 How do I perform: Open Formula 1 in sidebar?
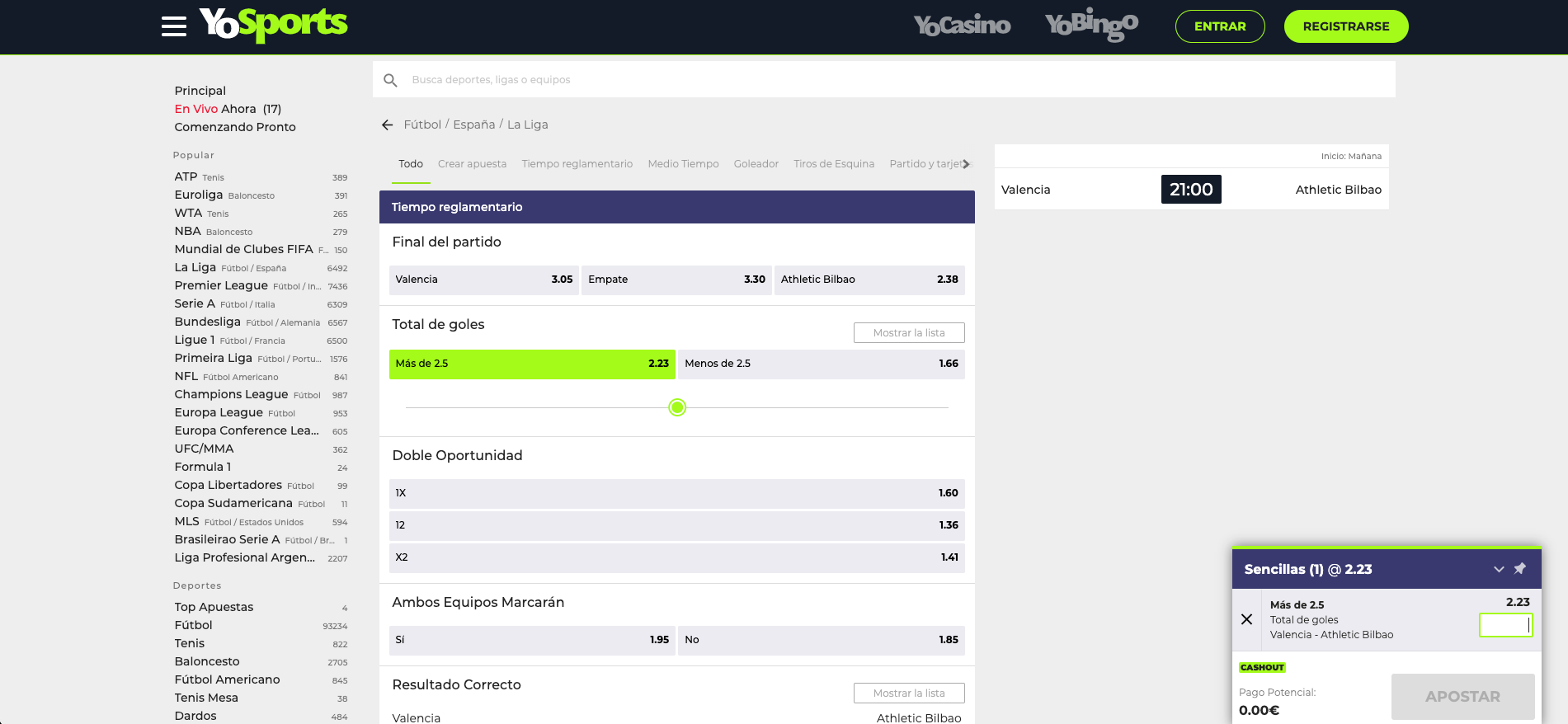(x=261, y=467)
